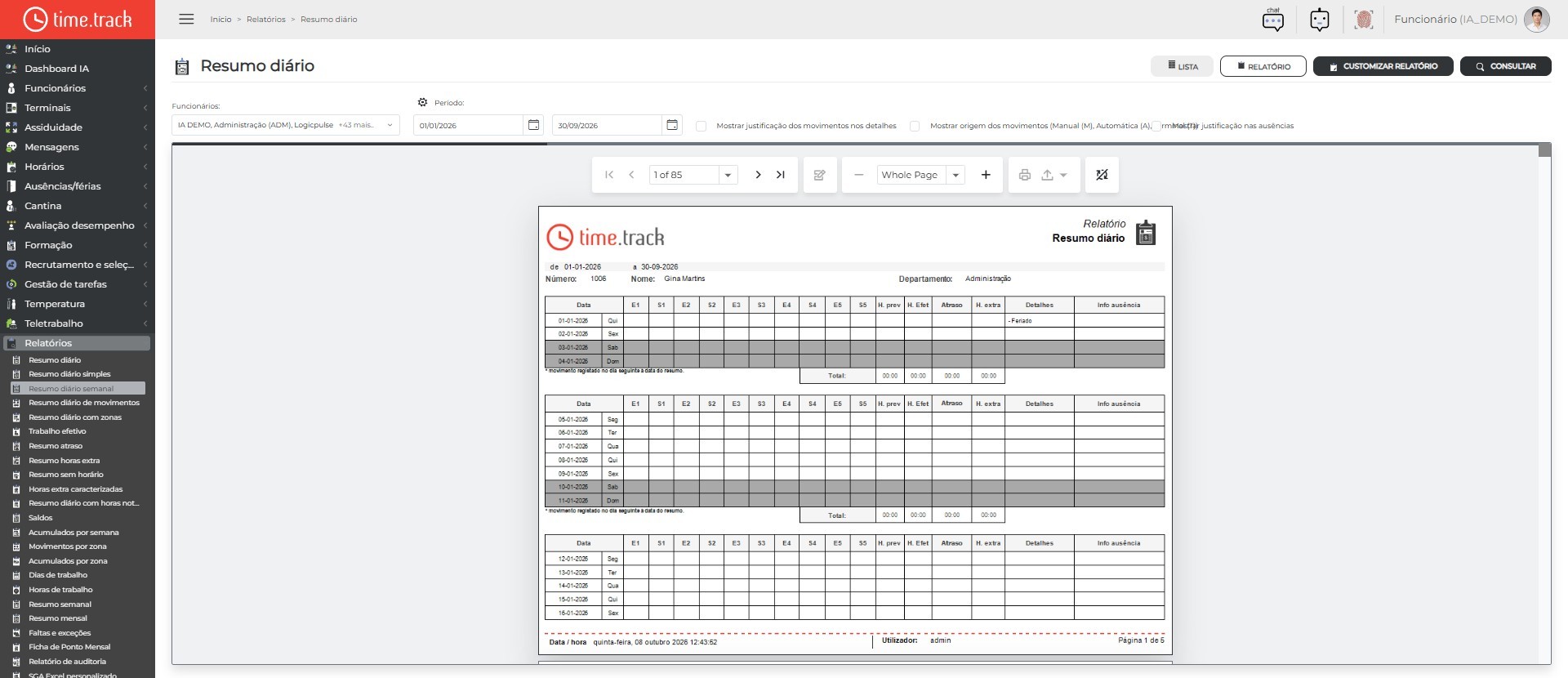1568x678 pixels.
Task: Expand the Funcionários sidebar menu
Action: 78,88
